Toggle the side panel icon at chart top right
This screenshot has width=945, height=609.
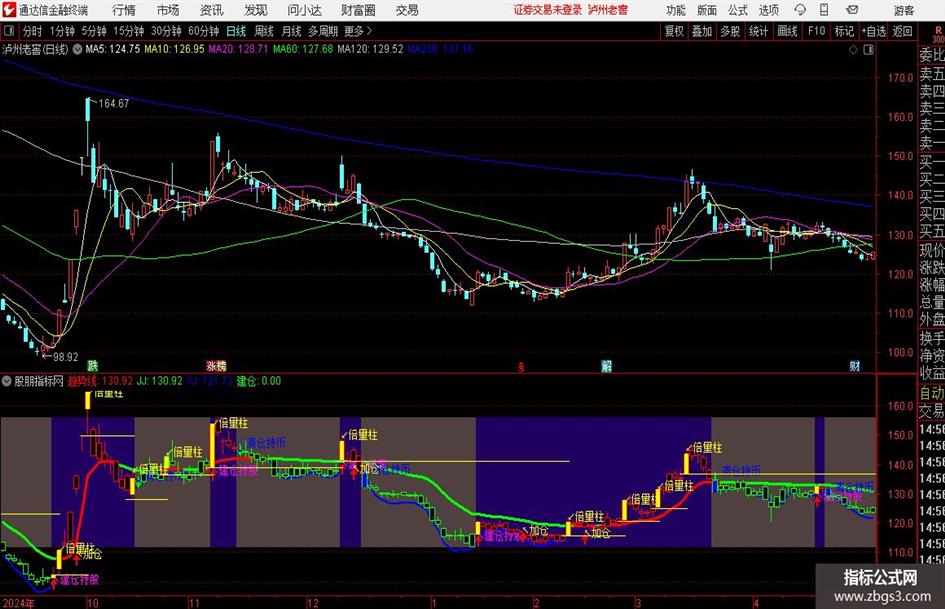click(868, 50)
